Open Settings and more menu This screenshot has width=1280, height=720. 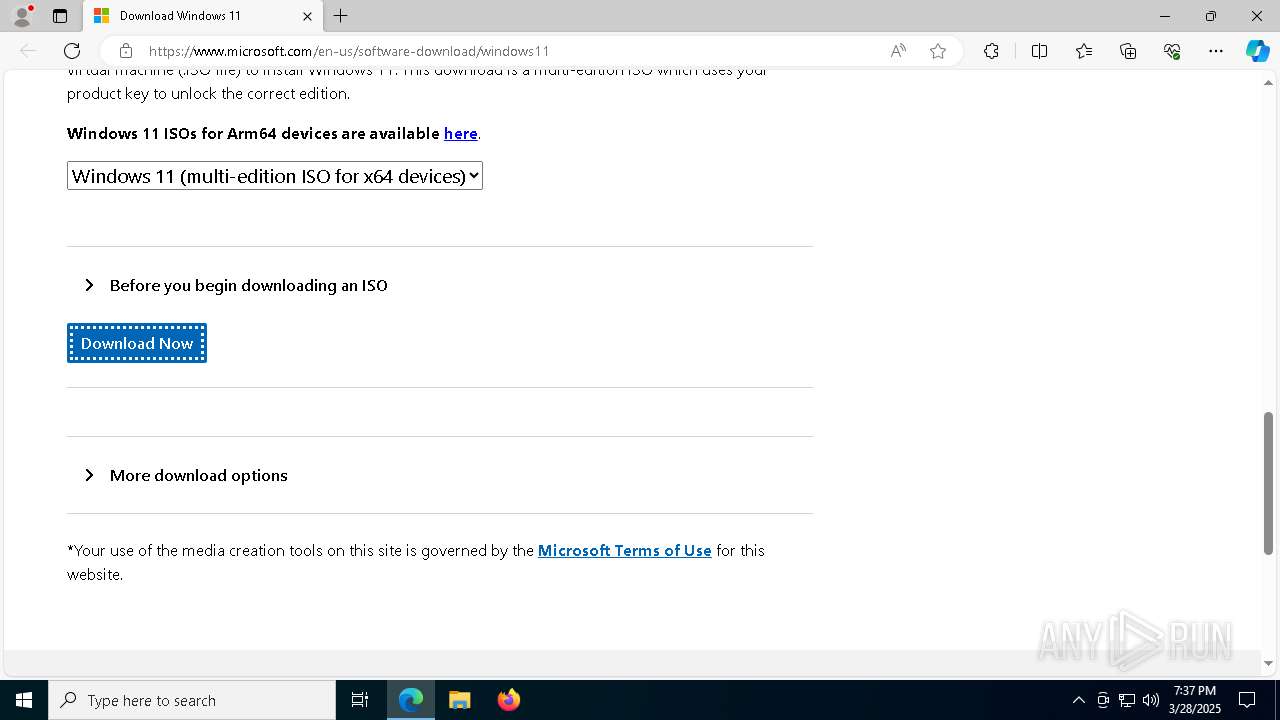click(x=1216, y=51)
